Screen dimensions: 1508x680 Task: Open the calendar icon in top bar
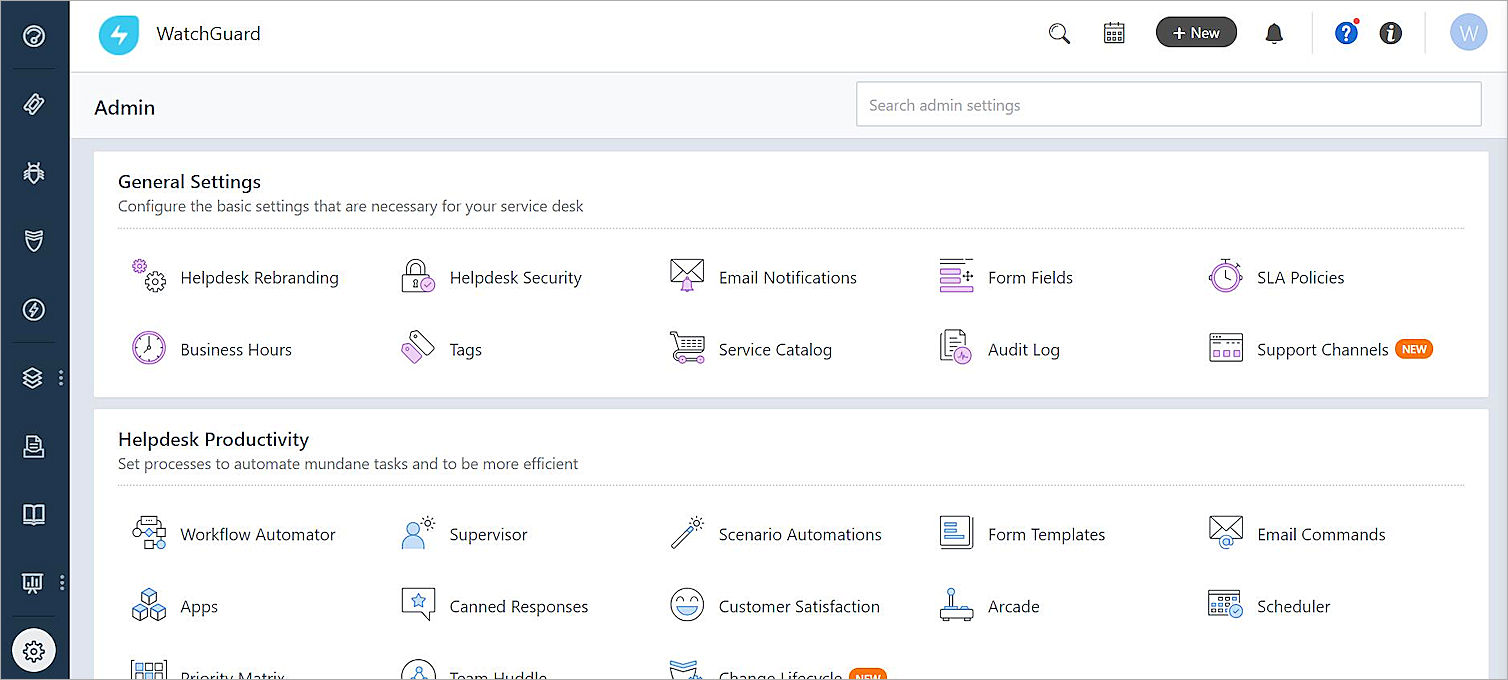[x=1114, y=34]
